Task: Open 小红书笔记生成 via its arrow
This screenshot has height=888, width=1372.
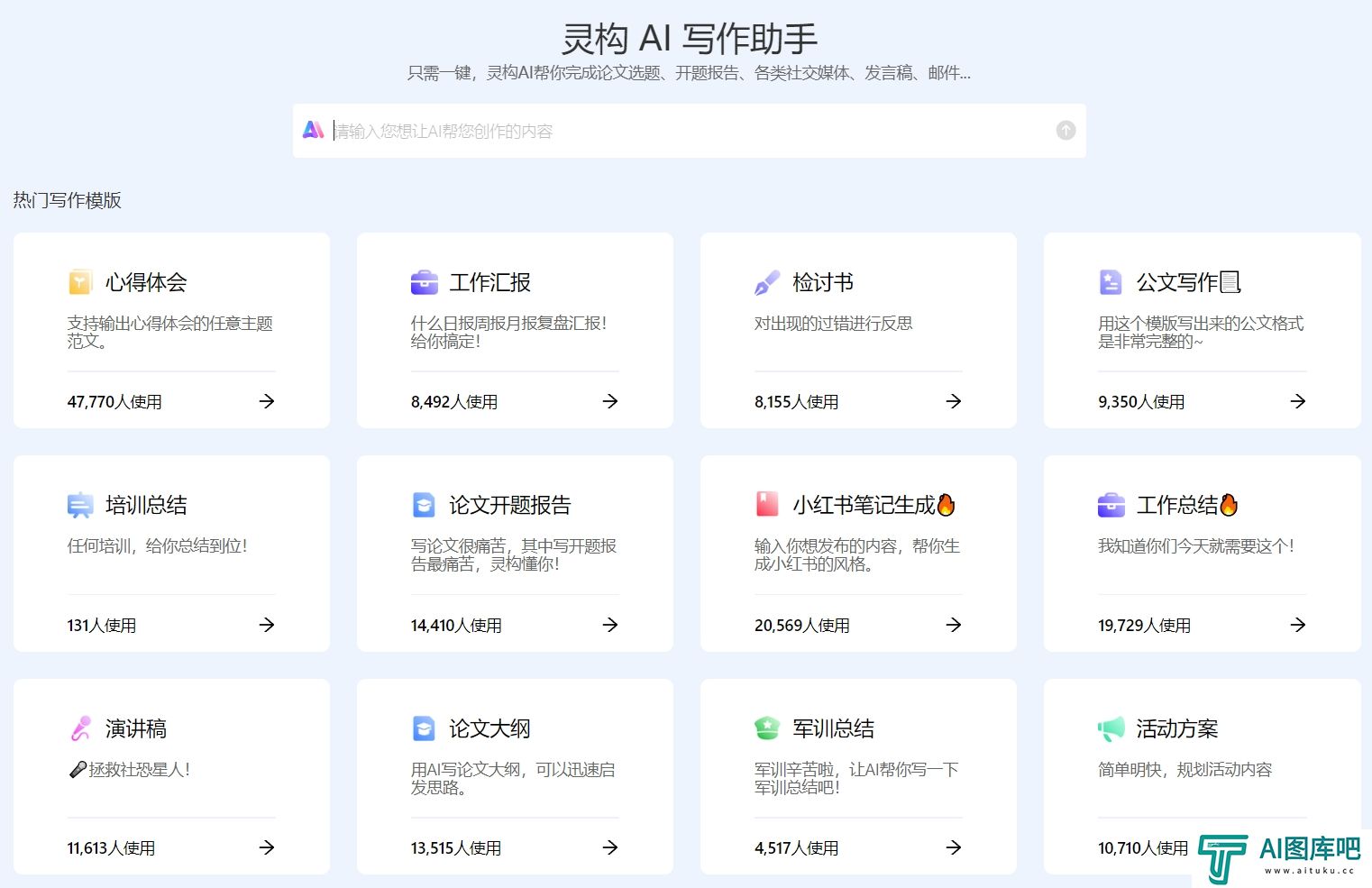Action: click(x=954, y=625)
